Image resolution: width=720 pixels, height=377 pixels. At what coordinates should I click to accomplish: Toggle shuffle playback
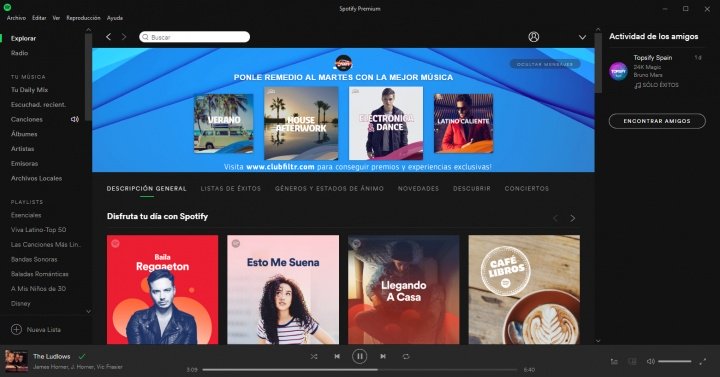314,356
